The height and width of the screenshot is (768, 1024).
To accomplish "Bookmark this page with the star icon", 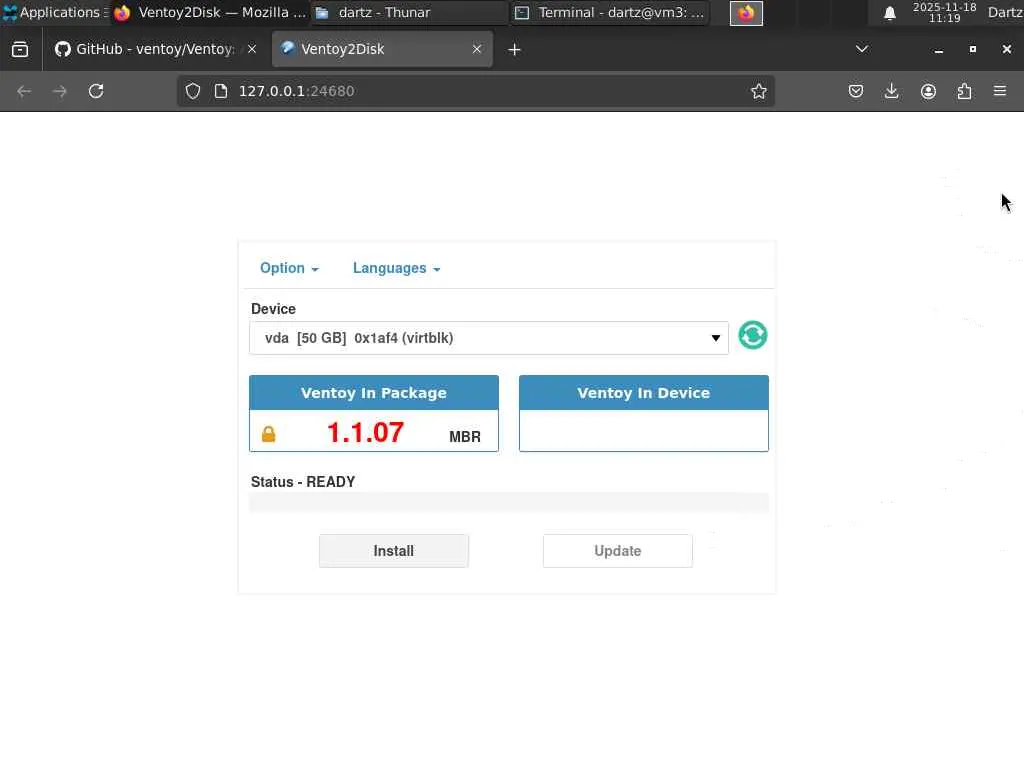I will pos(758,91).
